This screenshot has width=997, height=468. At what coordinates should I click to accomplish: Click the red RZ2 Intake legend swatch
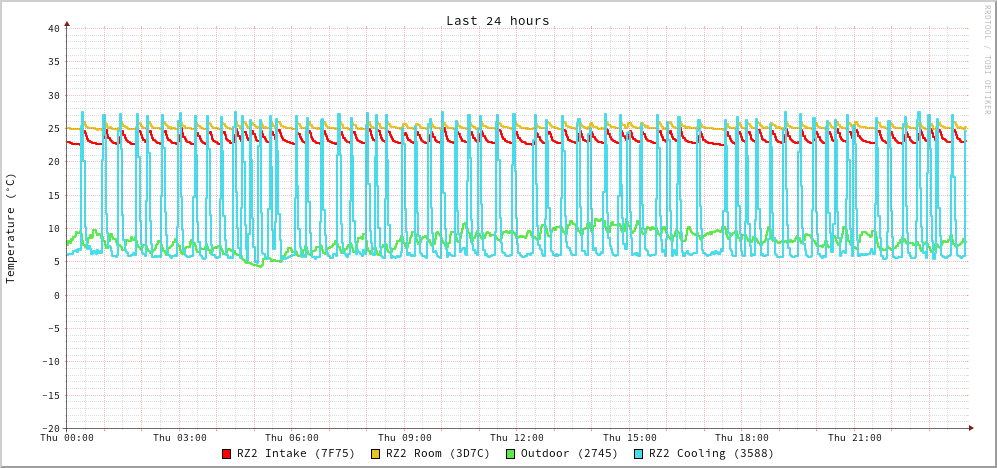(x=227, y=454)
